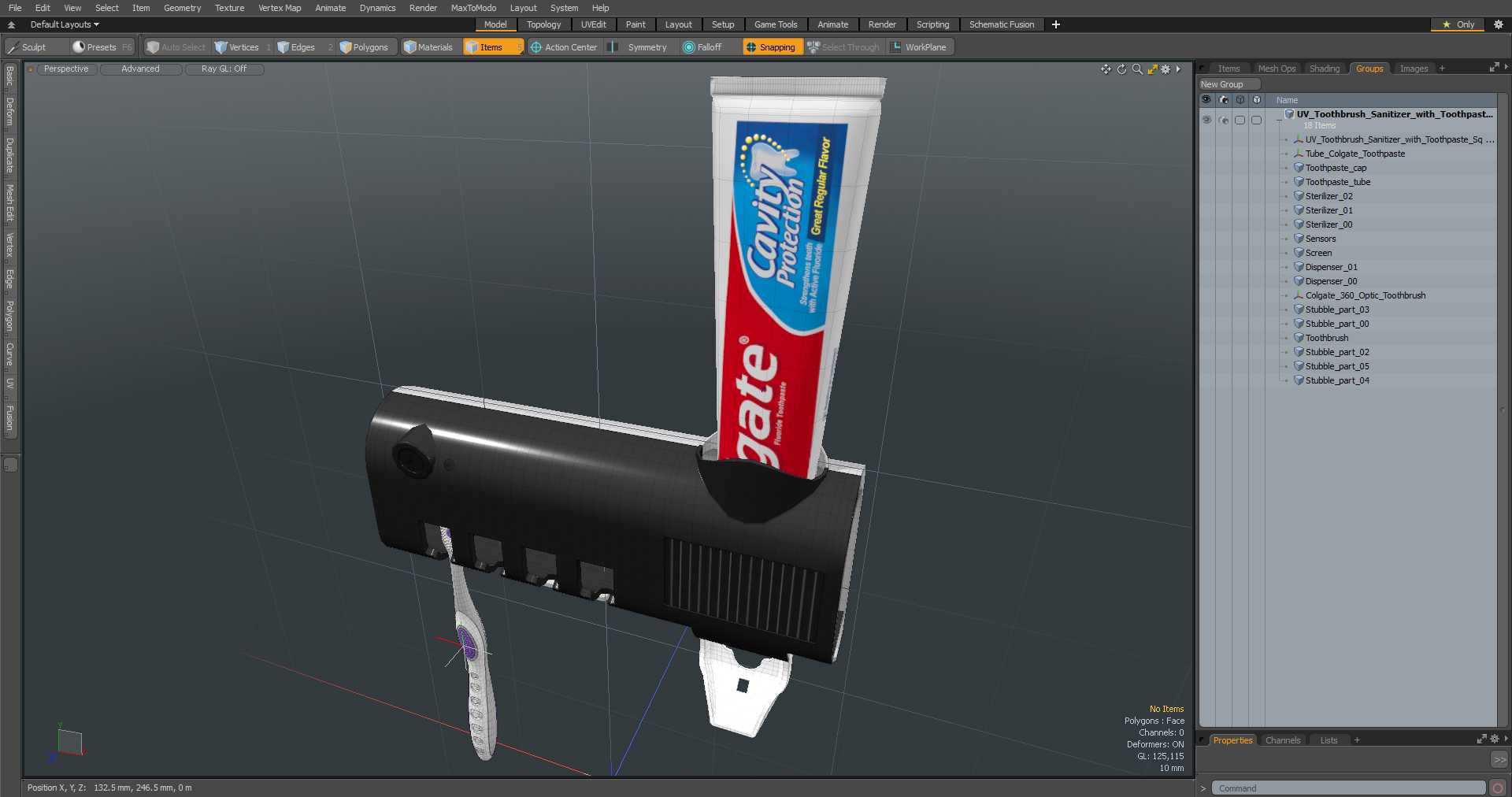
Task: Open the Ray GL: Off dropdown
Action: pos(224,69)
